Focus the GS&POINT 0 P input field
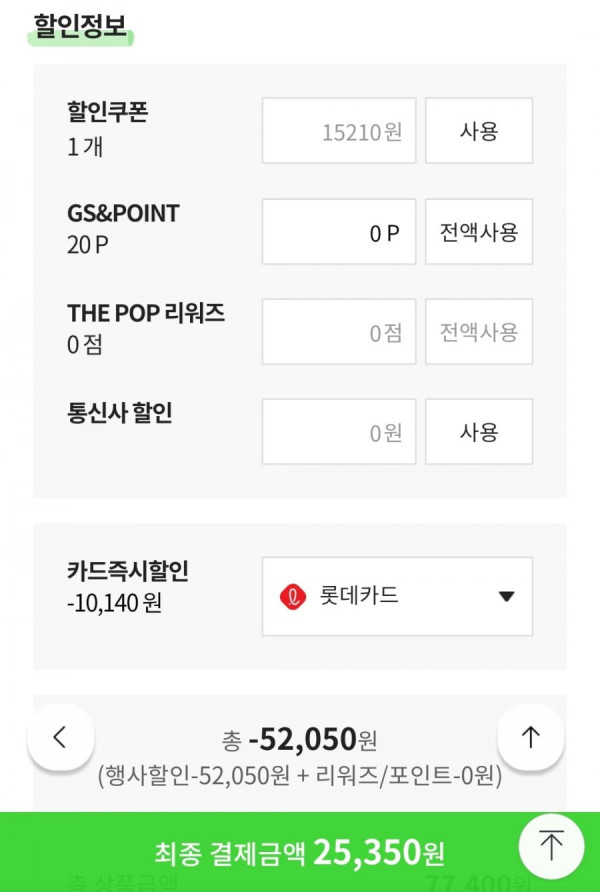The height and width of the screenshot is (892, 600). (x=339, y=232)
